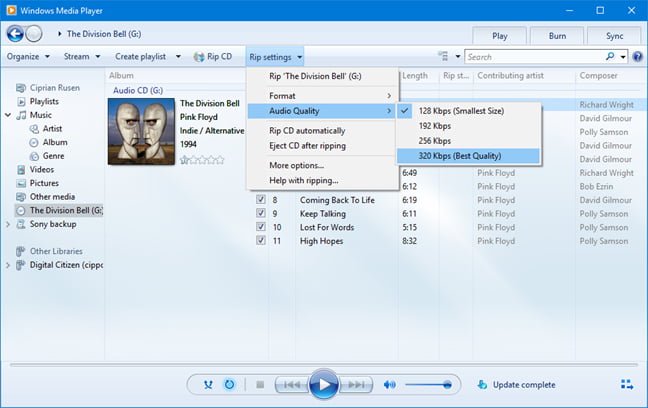Rate album using the star rating

point(202,160)
